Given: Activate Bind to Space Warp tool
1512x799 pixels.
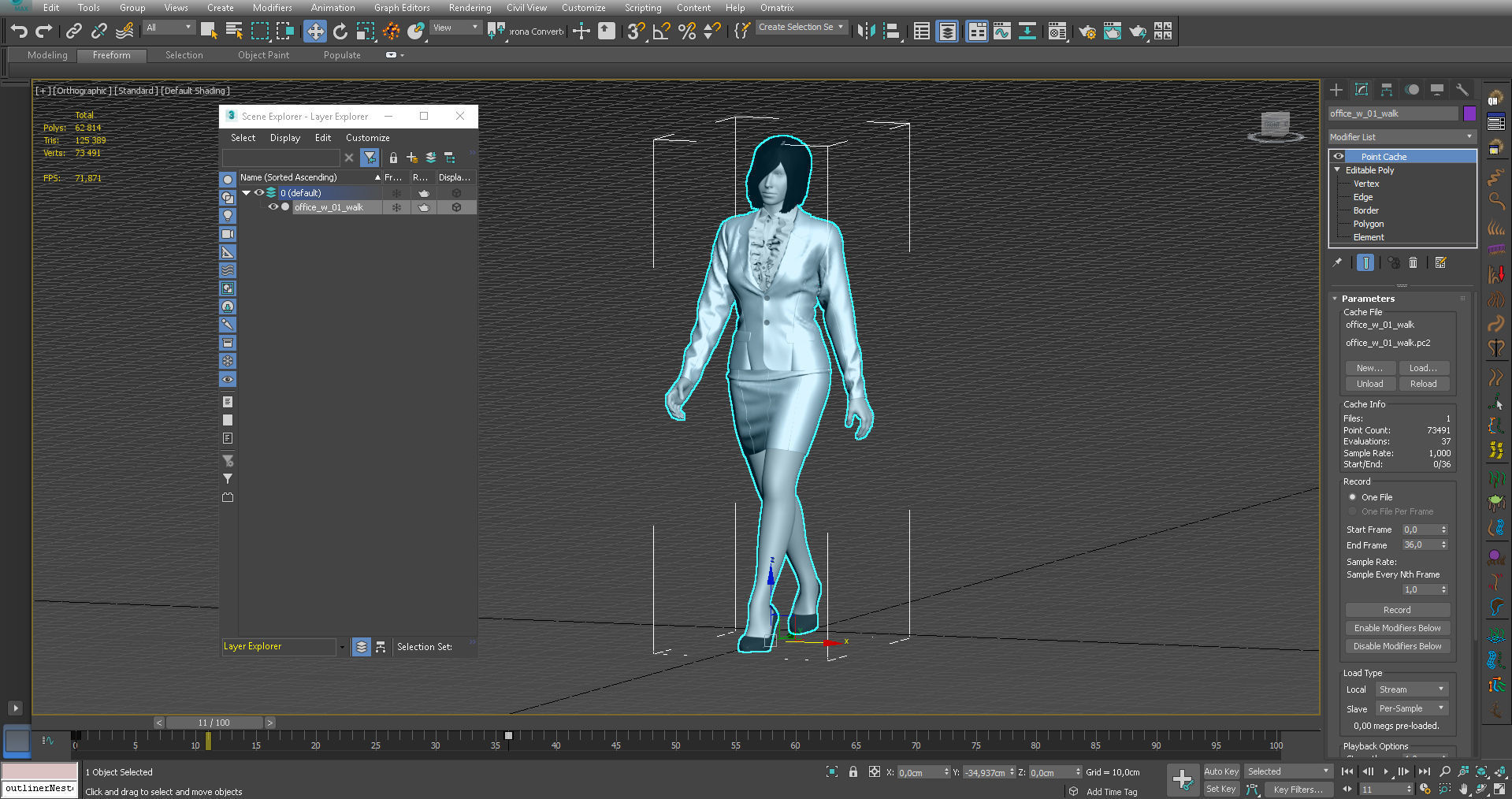Looking at the screenshot, I should coord(124,31).
